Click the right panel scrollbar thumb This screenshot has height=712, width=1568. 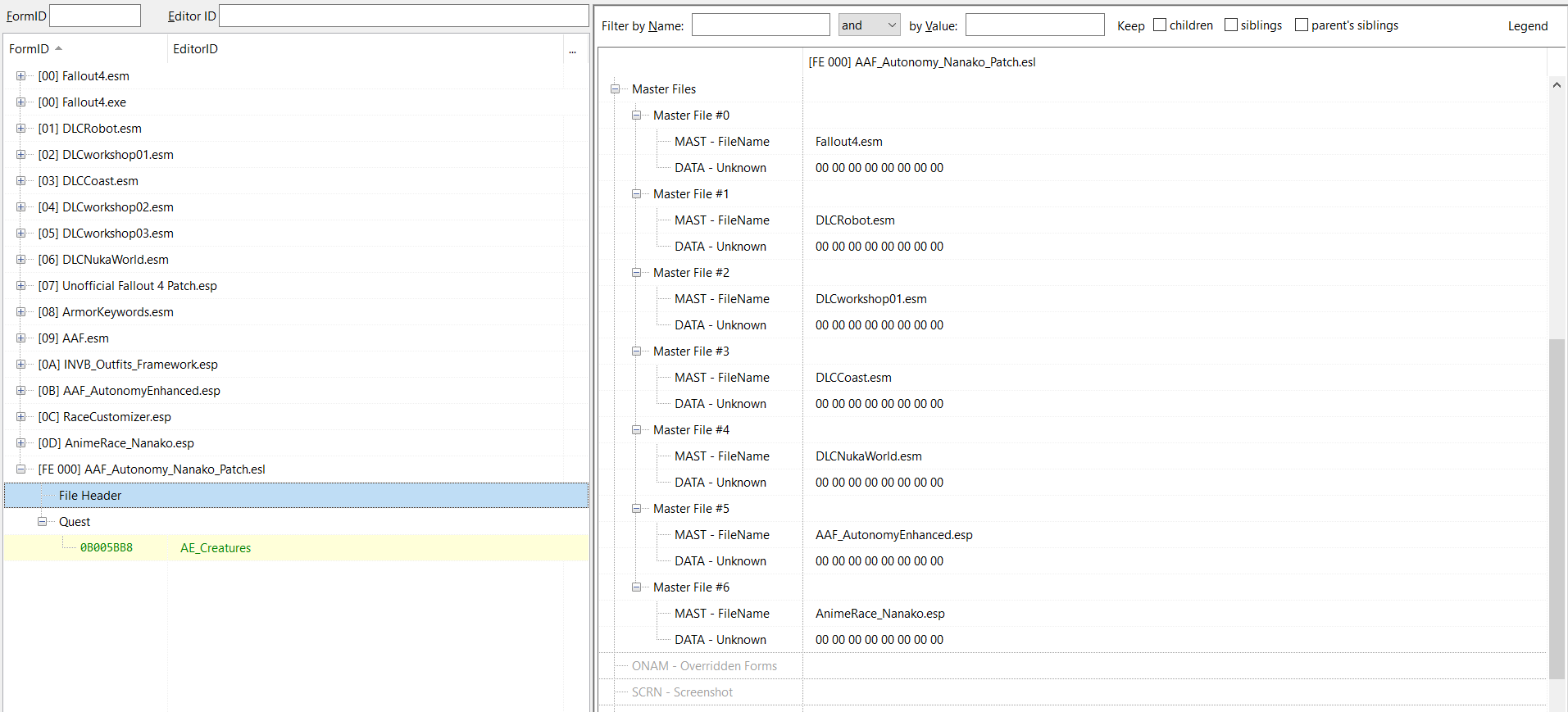[1557, 508]
